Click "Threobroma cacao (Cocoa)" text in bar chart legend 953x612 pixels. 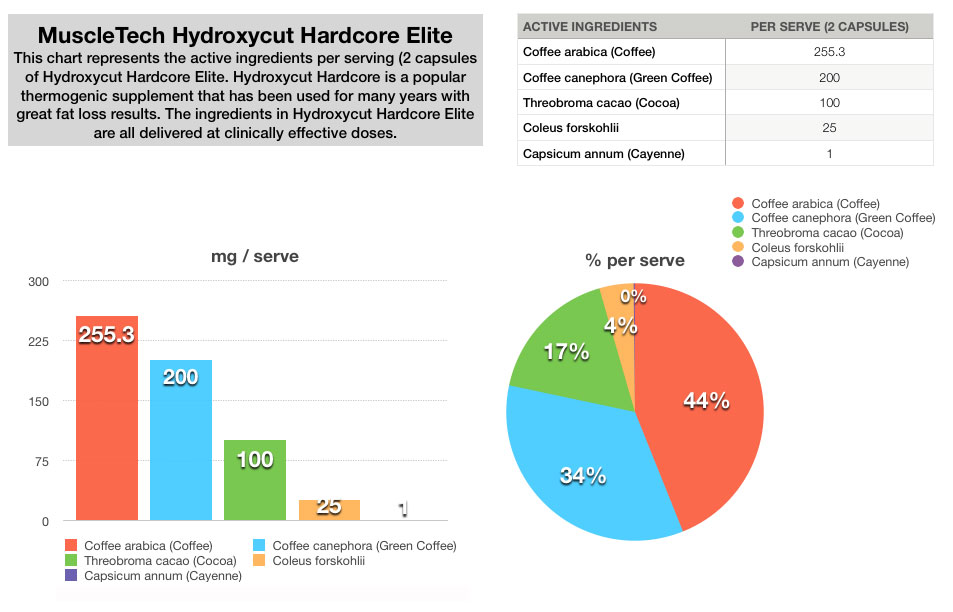coord(160,560)
